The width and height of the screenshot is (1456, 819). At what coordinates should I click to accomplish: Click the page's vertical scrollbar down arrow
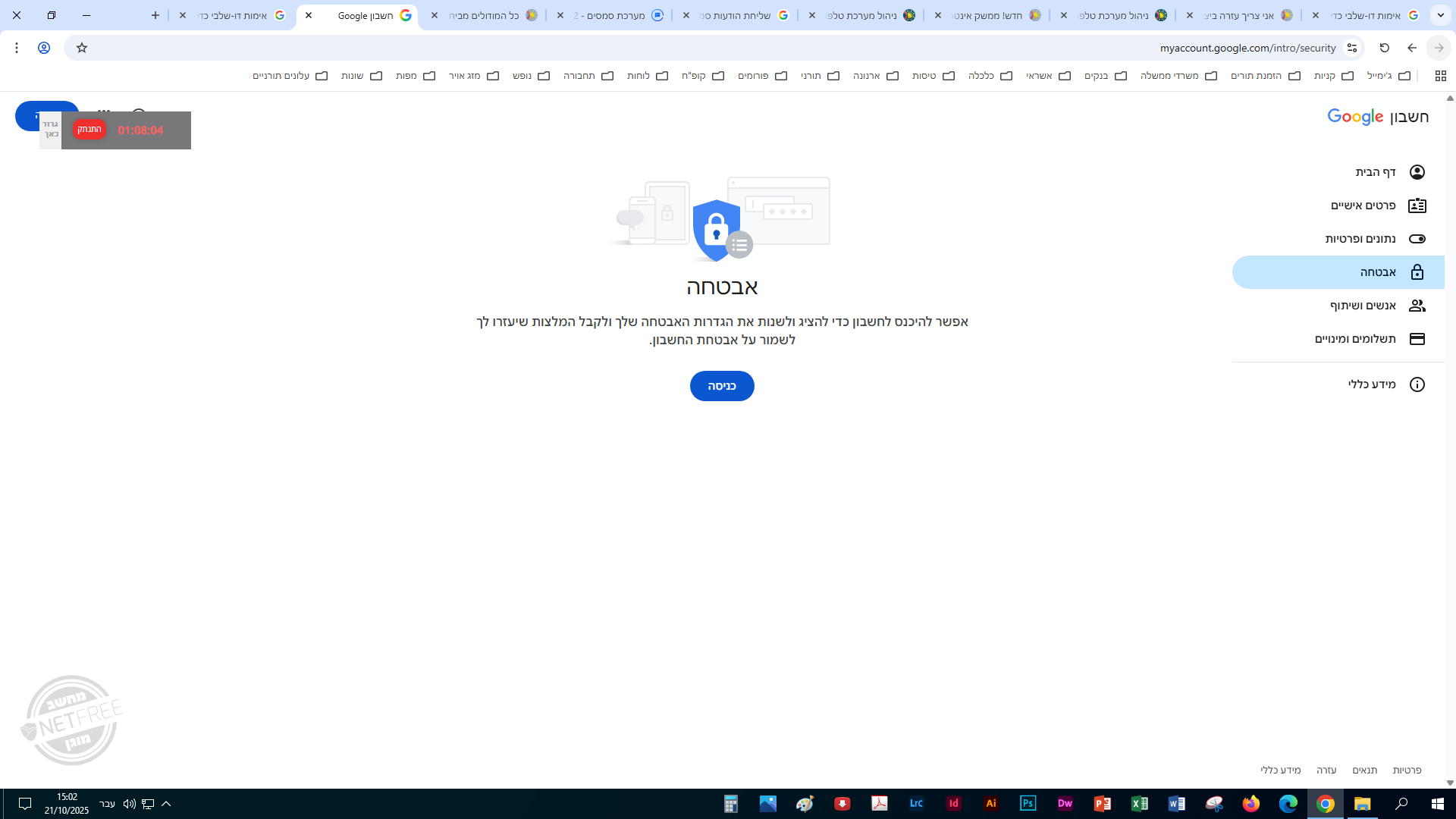1450,783
